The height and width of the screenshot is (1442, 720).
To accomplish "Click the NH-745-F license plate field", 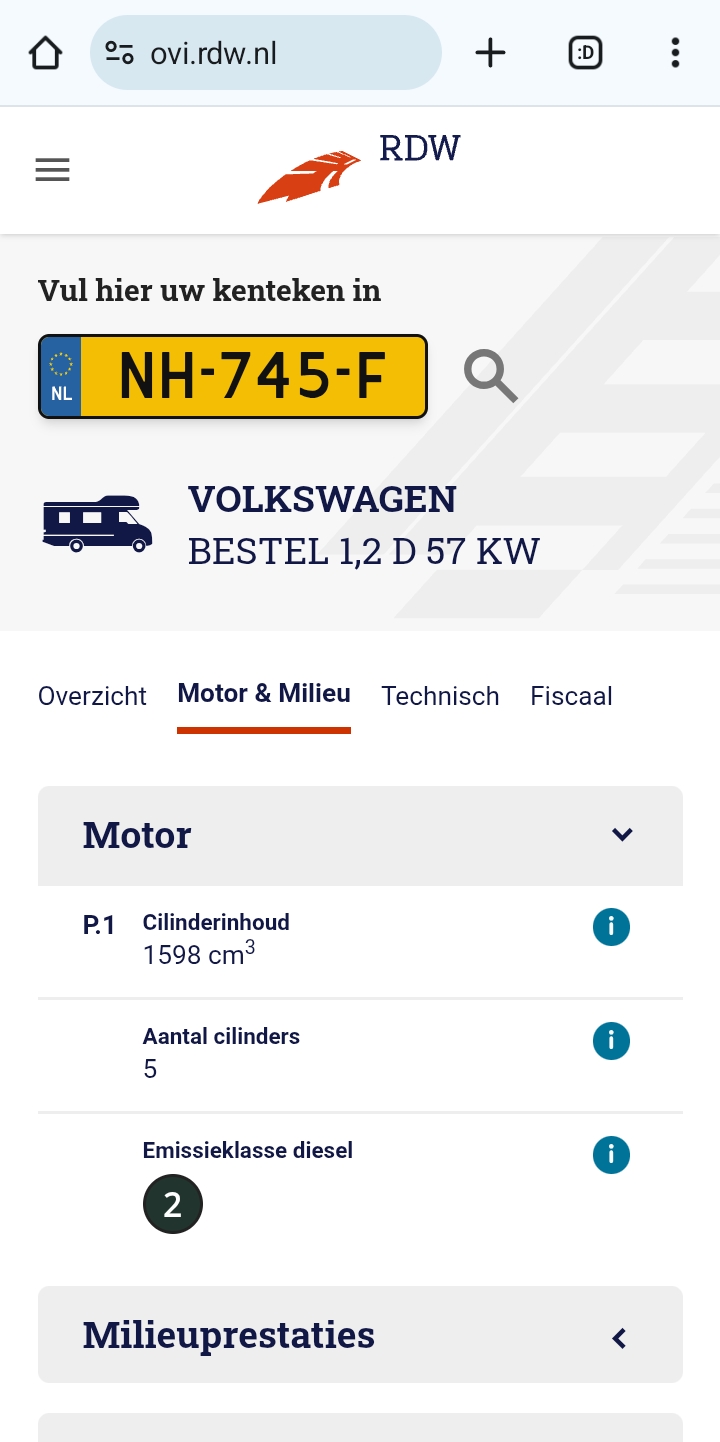I will click(250, 377).
